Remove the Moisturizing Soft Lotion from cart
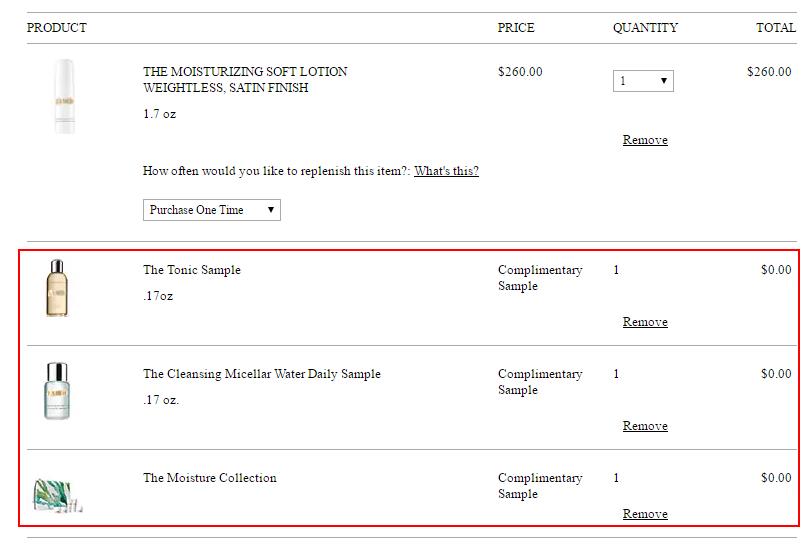The height and width of the screenshot is (545, 812). 645,140
